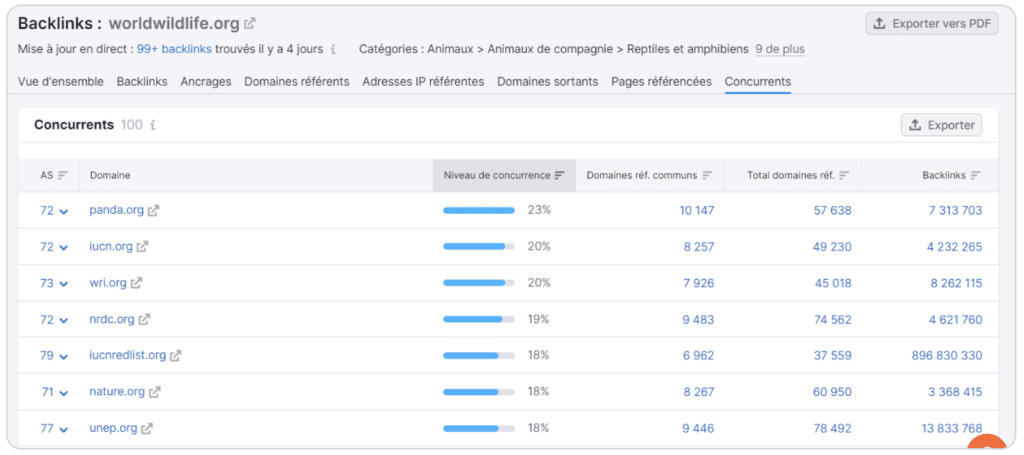Open iucn.org external link icon
The width and height of the screenshot is (1024, 455).
coord(142,247)
